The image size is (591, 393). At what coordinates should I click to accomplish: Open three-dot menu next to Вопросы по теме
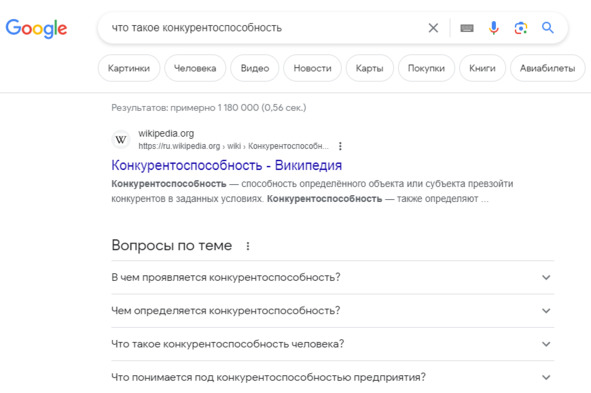click(x=248, y=246)
